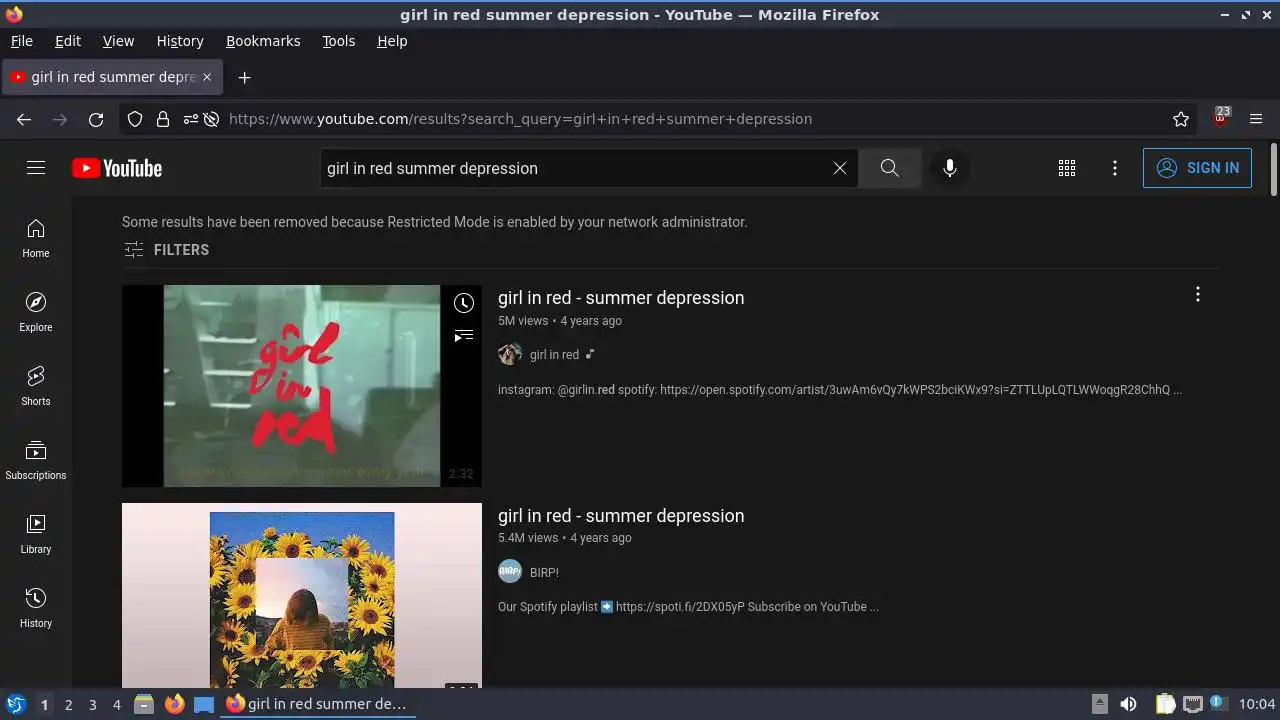This screenshot has width=1280, height=720.
Task: Open a new tab with plus
Action: click(244, 77)
